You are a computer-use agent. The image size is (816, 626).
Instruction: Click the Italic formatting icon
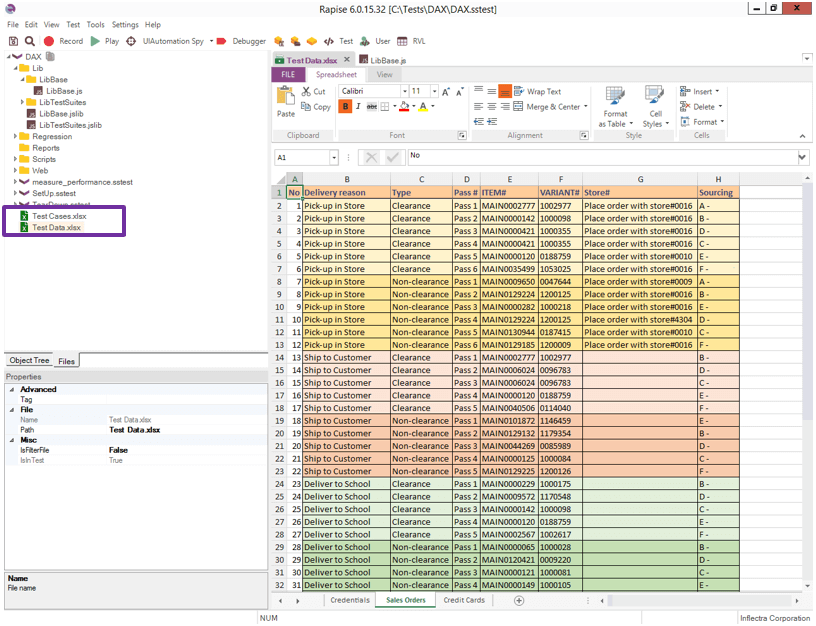[x=358, y=107]
